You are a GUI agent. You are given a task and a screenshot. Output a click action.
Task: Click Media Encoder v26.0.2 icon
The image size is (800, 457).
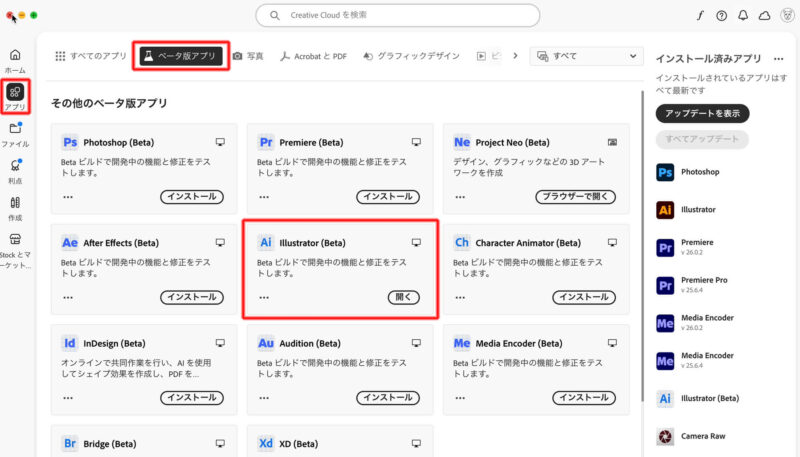pos(665,323)
